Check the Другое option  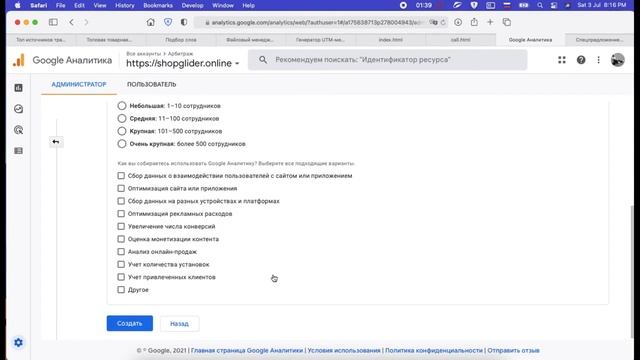click(121, 289)
